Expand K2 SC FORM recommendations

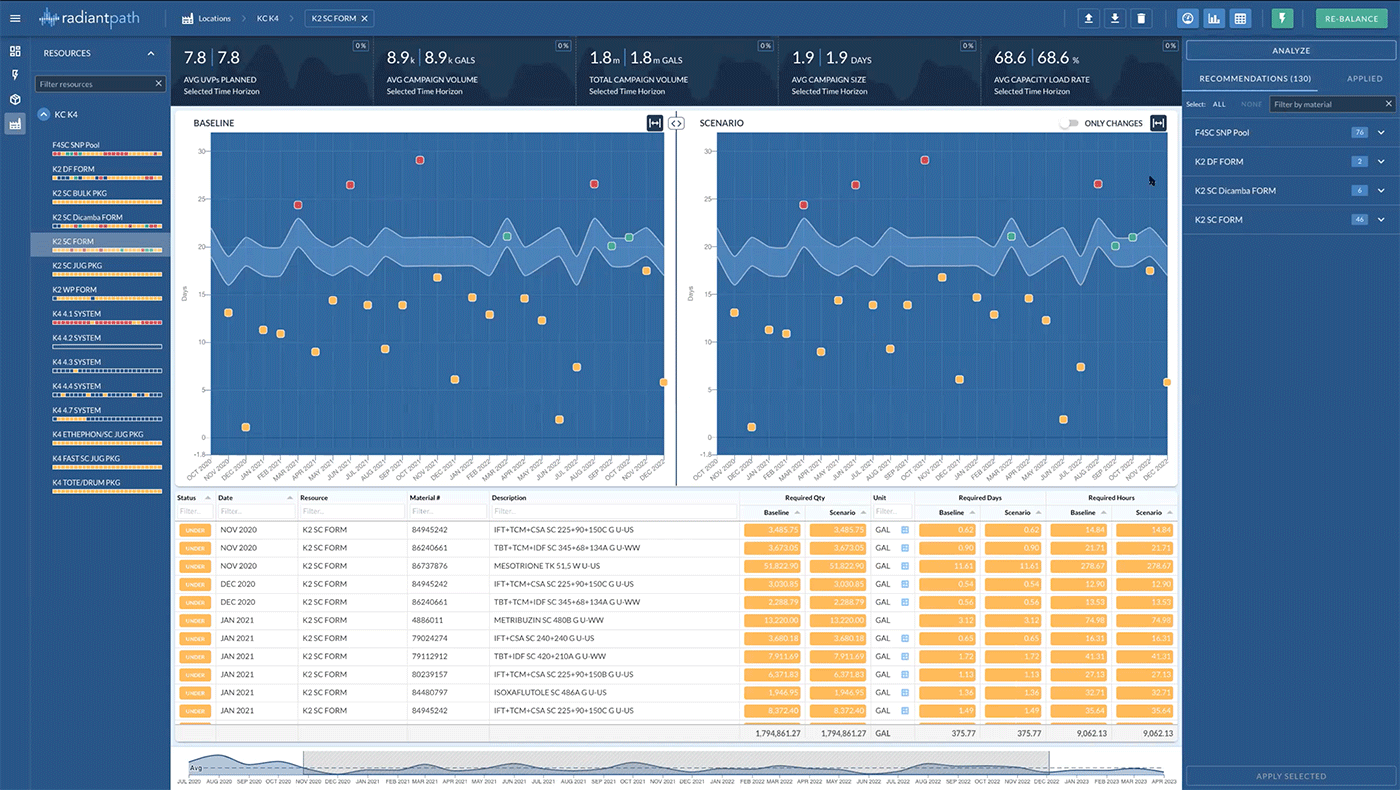pos(1381,219)
